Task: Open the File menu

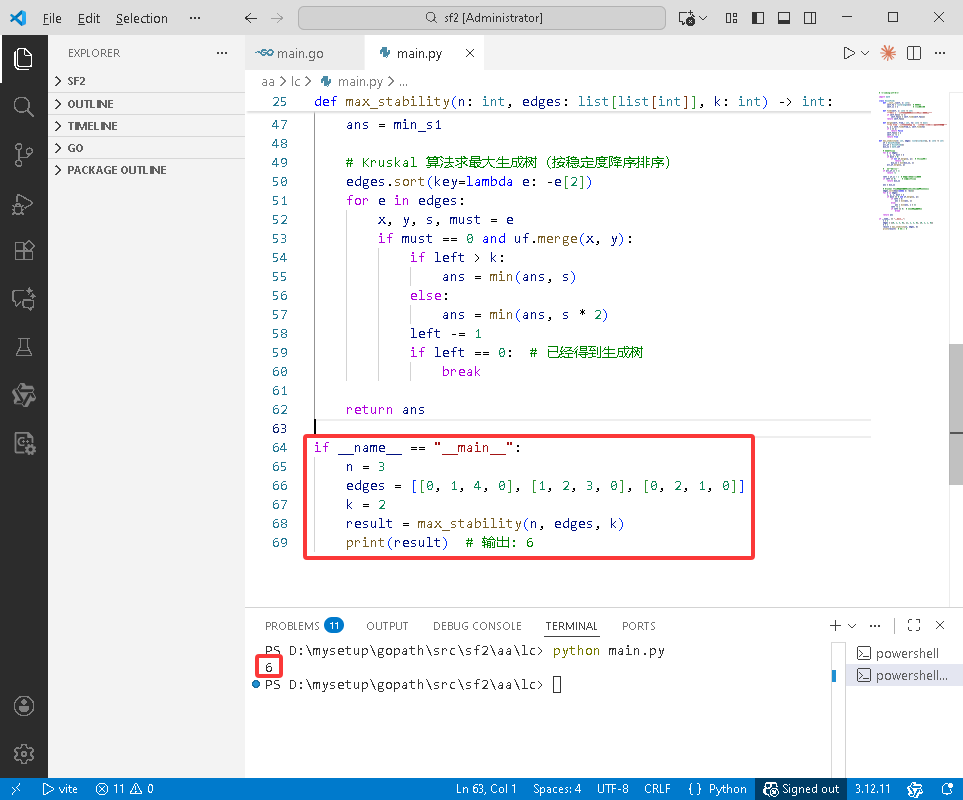Action: [52, 18]
